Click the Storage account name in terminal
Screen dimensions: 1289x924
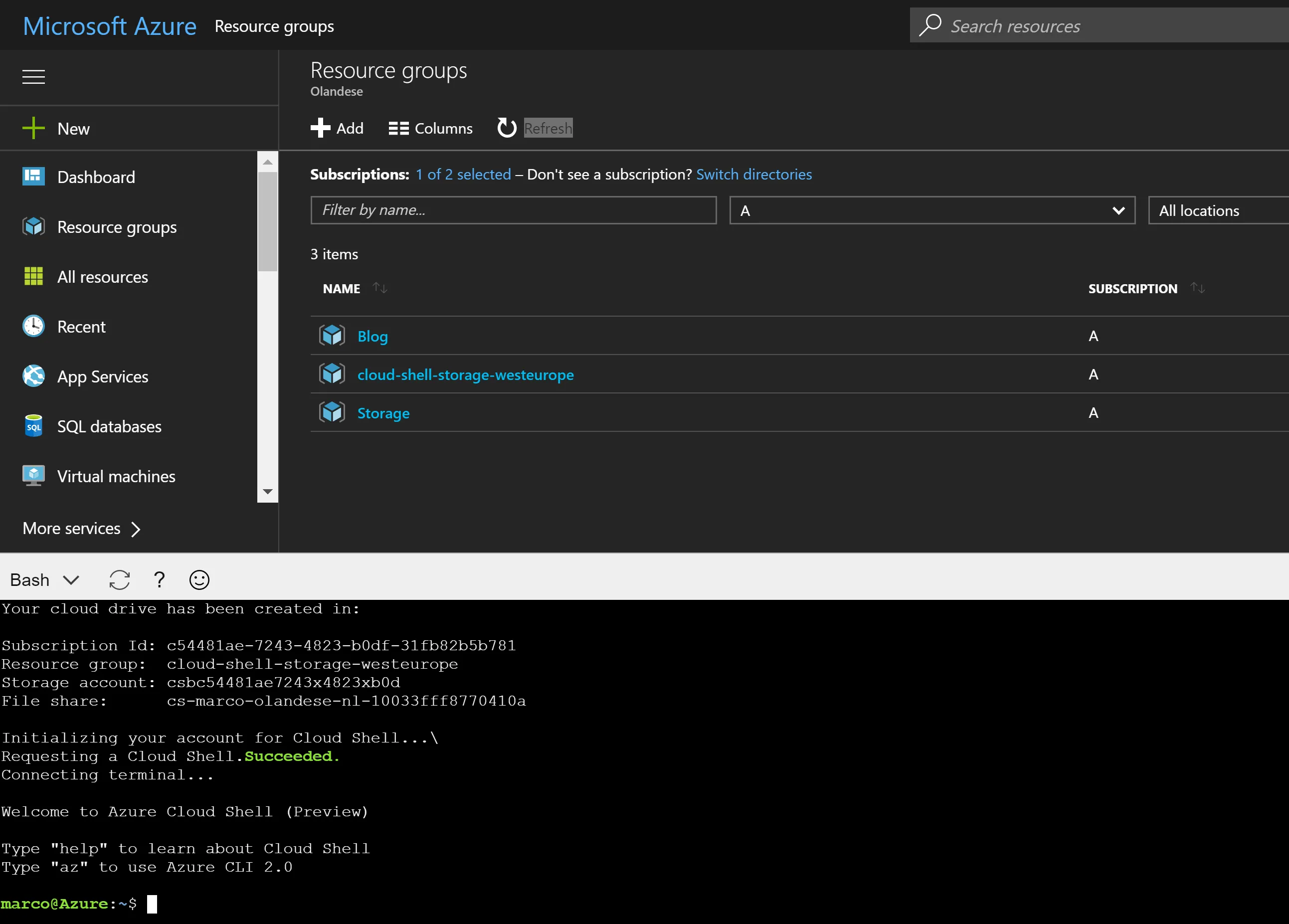click(x=283, y=682)
